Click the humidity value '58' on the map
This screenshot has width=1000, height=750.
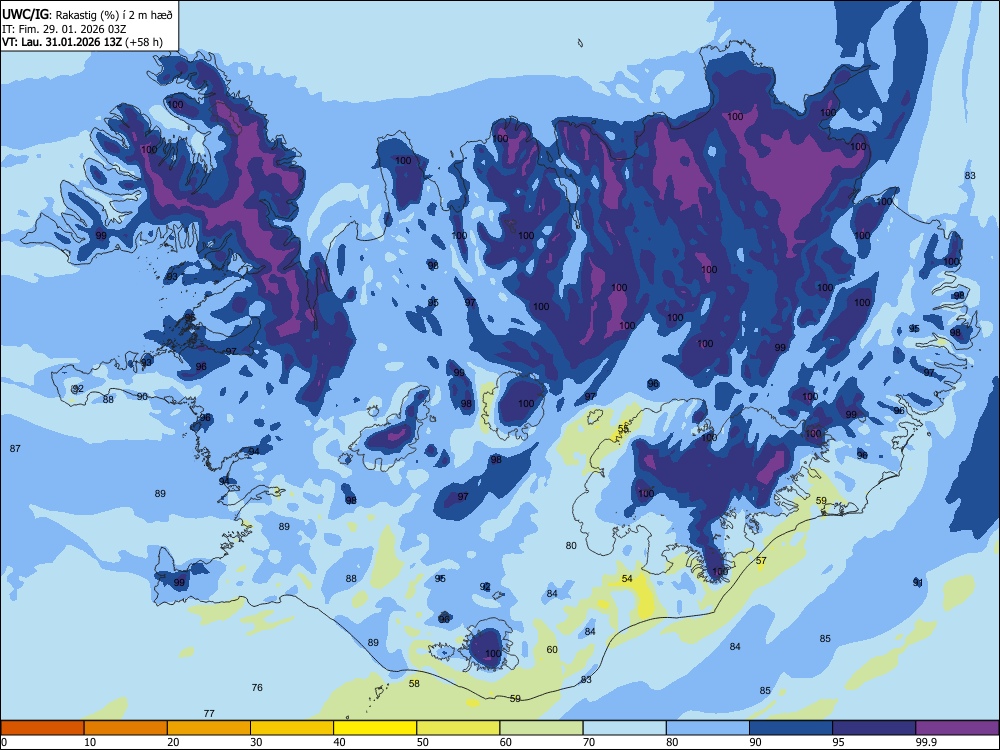point(414,683)
